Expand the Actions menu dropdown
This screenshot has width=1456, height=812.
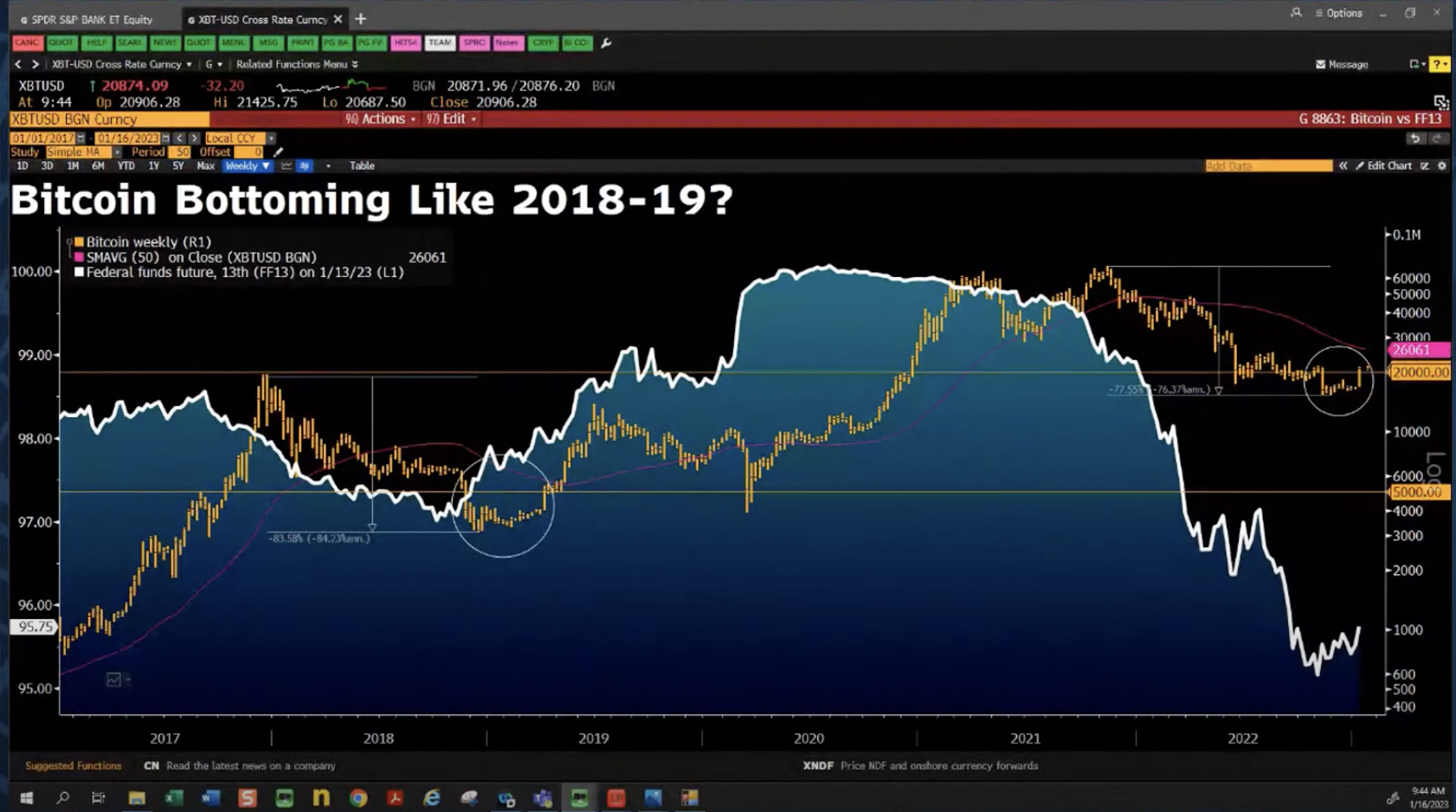pyautogui.click(x=380, y=119)
